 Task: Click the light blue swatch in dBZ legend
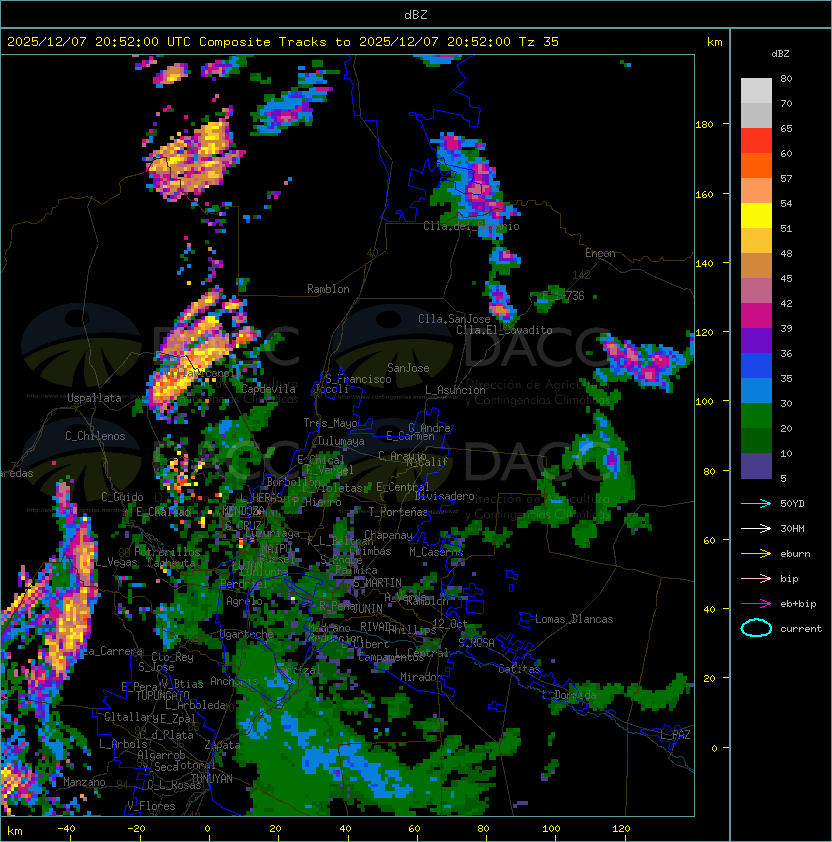click(756, 391)
